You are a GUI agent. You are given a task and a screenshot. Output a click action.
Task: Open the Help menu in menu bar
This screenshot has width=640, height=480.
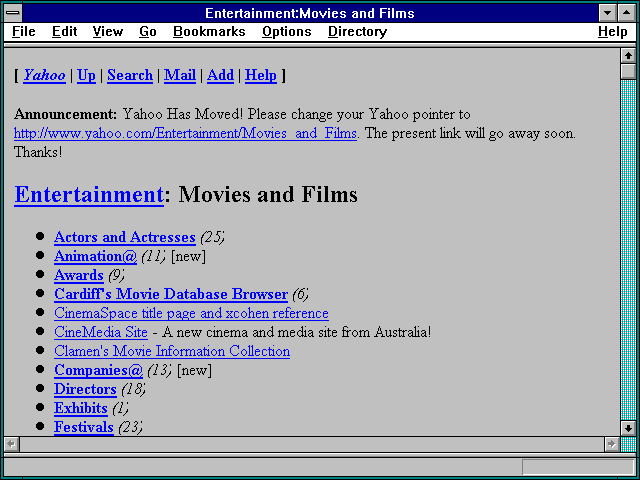coord(613,31)
